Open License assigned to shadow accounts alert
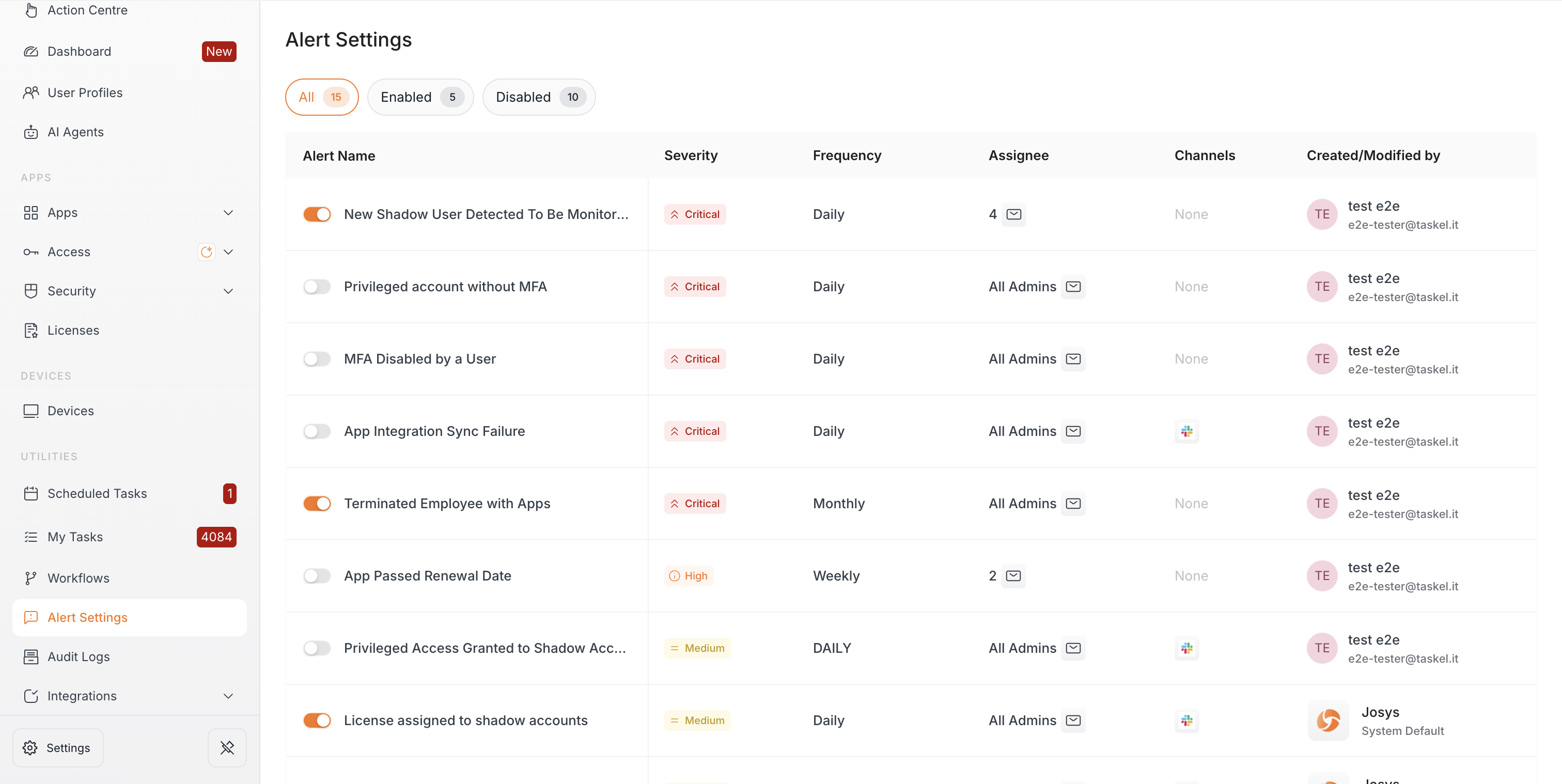Image resolution: width=1562 pixels, height=784 pixels. [466, 720]
